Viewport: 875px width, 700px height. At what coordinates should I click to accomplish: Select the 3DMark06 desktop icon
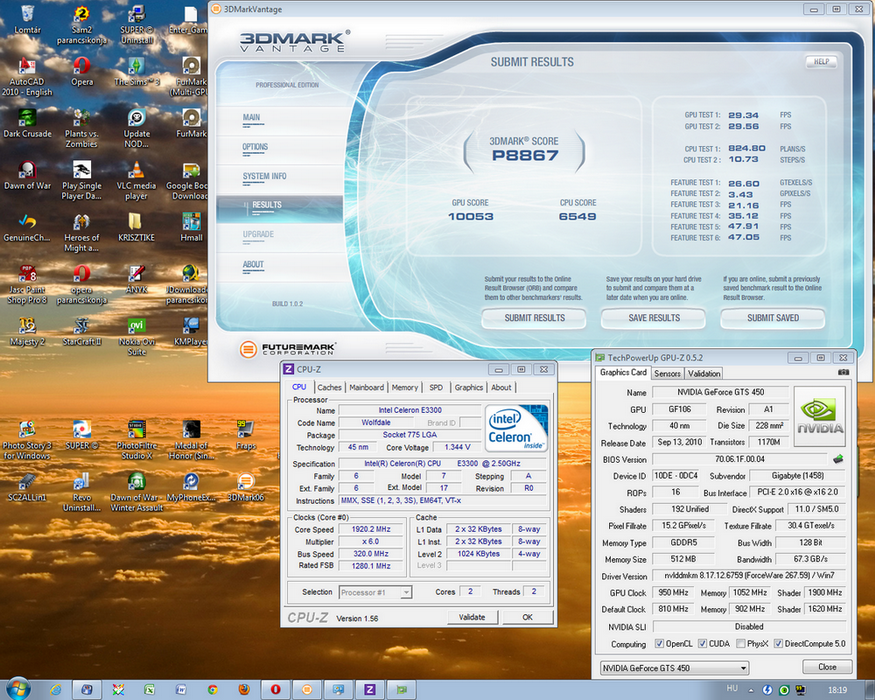(246, 486)
